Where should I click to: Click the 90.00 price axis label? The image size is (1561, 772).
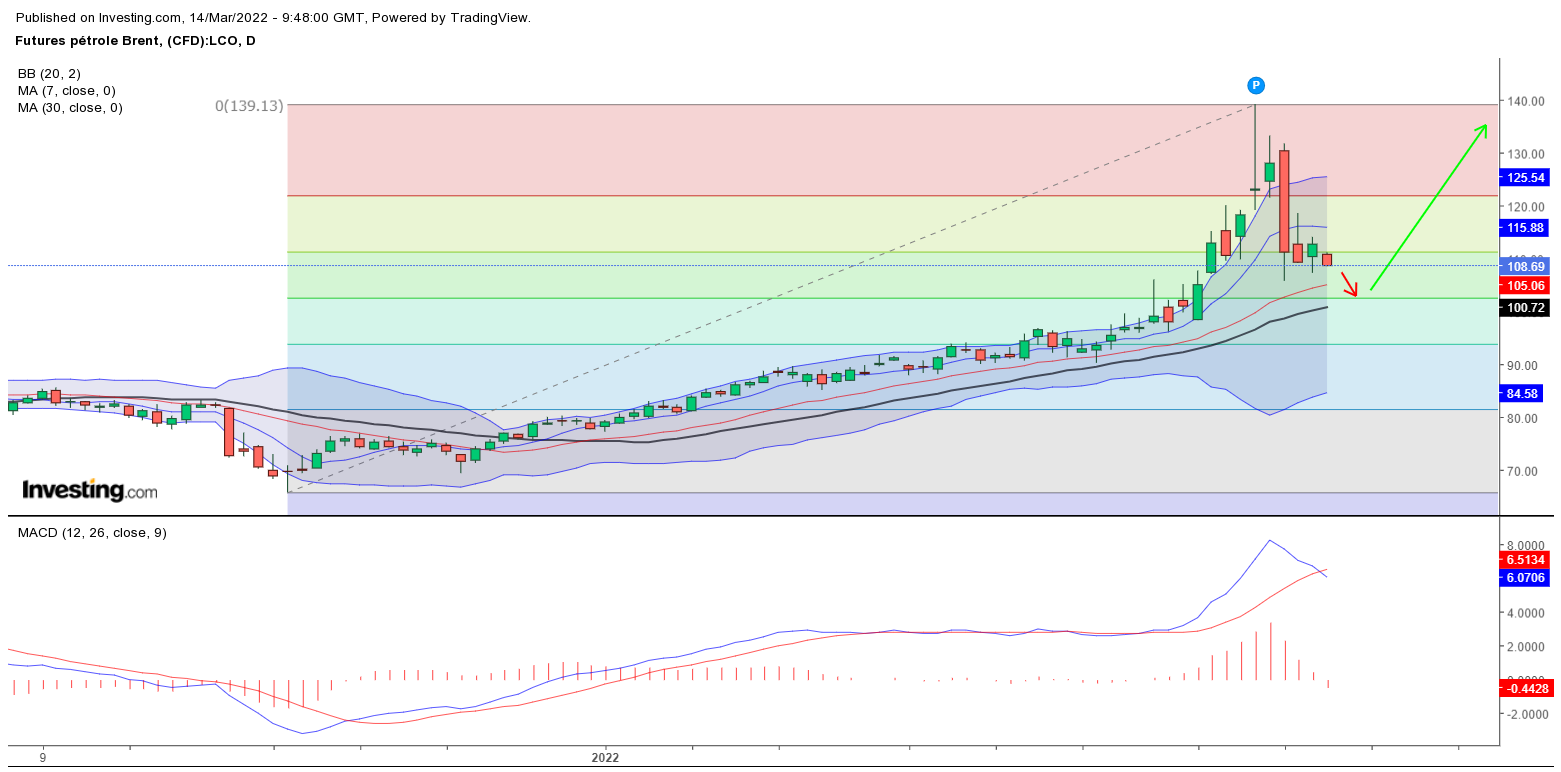tap(1523, 366)
